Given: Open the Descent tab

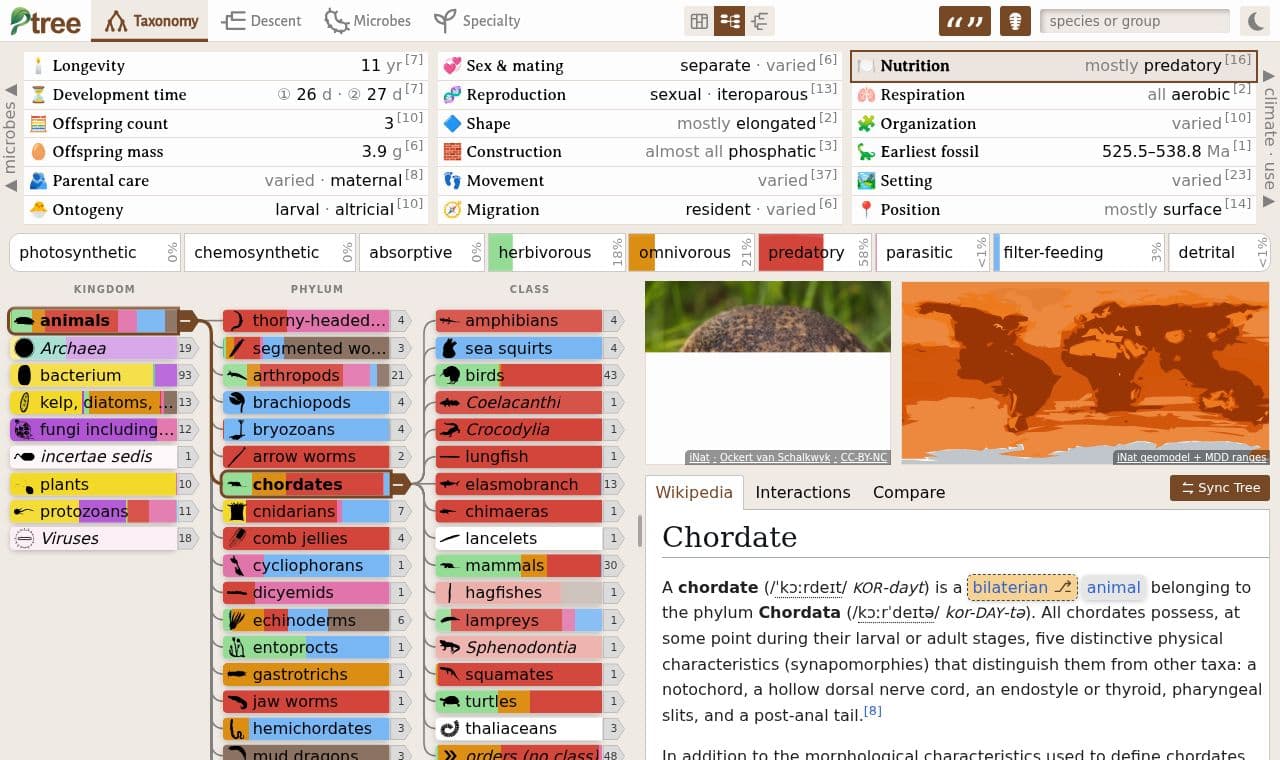Looking at the screenshot, I should (261, 21).
